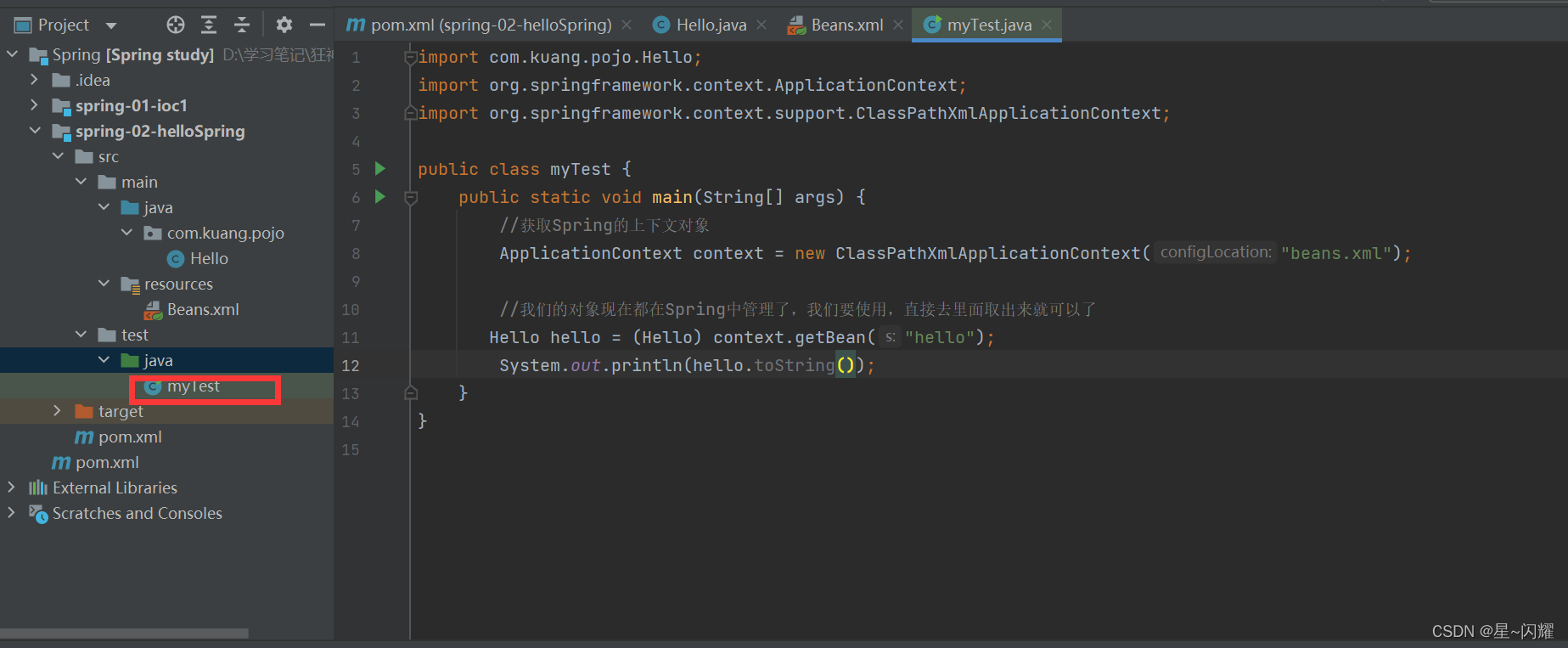Fold imports using fold marker on line 1

pyautogui.click(x=411, y=57)
